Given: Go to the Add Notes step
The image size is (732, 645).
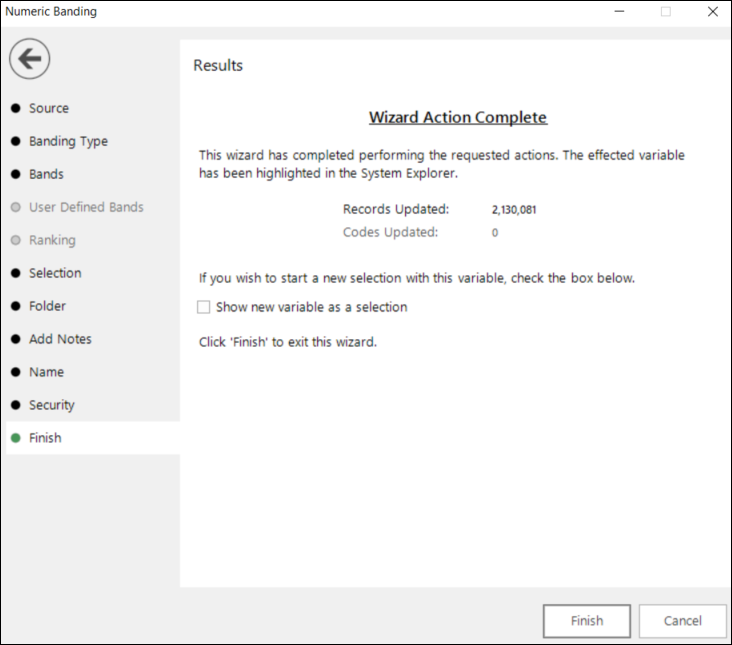Looking at the screenshot, I should coord(60,339).
